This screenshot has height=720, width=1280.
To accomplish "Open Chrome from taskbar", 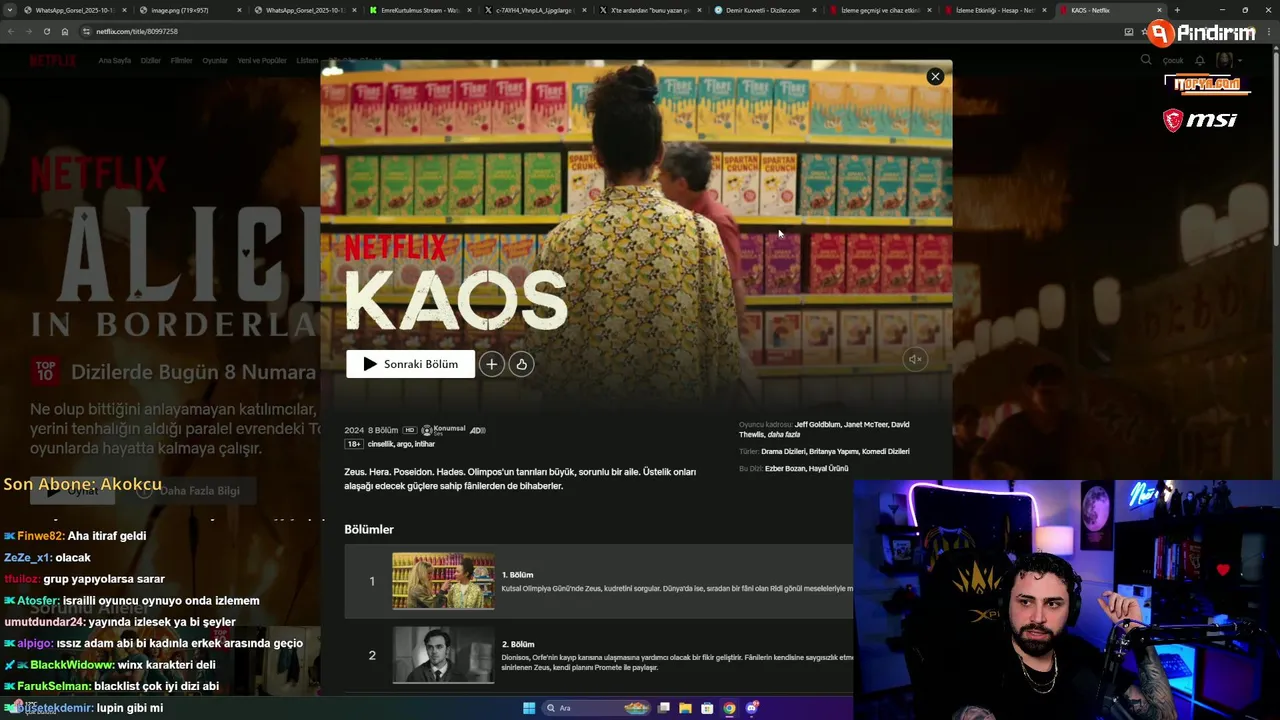I will click(x=729, y=708).
